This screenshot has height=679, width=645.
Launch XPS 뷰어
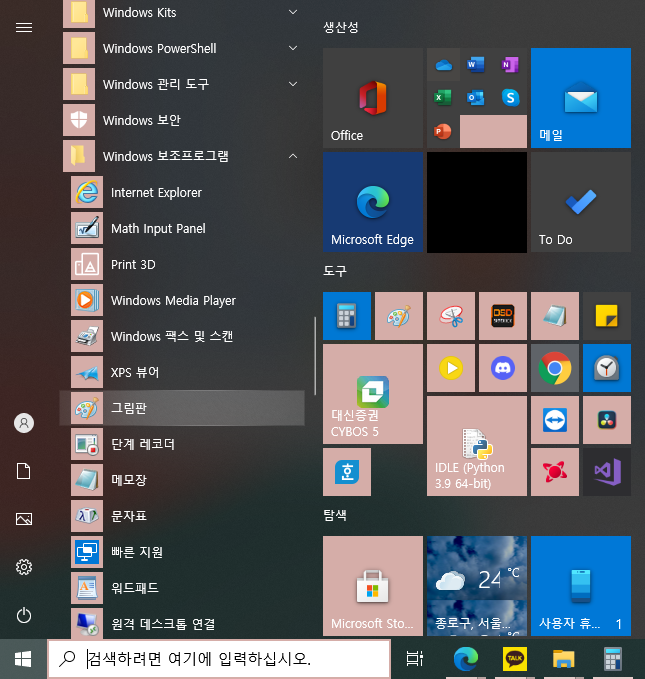(182, 372)
